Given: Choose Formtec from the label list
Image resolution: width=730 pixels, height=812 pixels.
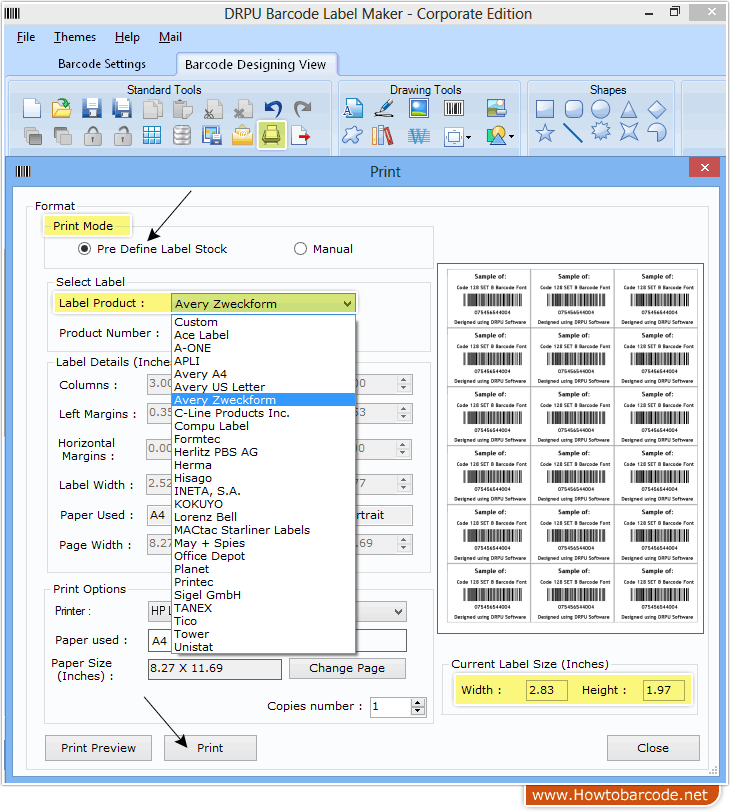Looking at the screenshot, I should (263, 439).
